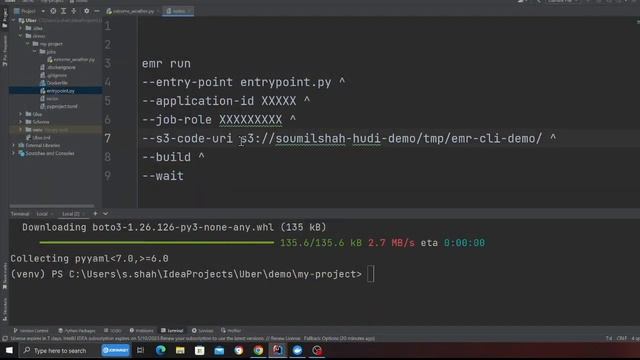Toggle the Bookmarks side tool button
This screenshot has width=640, height=360.
(x=4, y=276)
